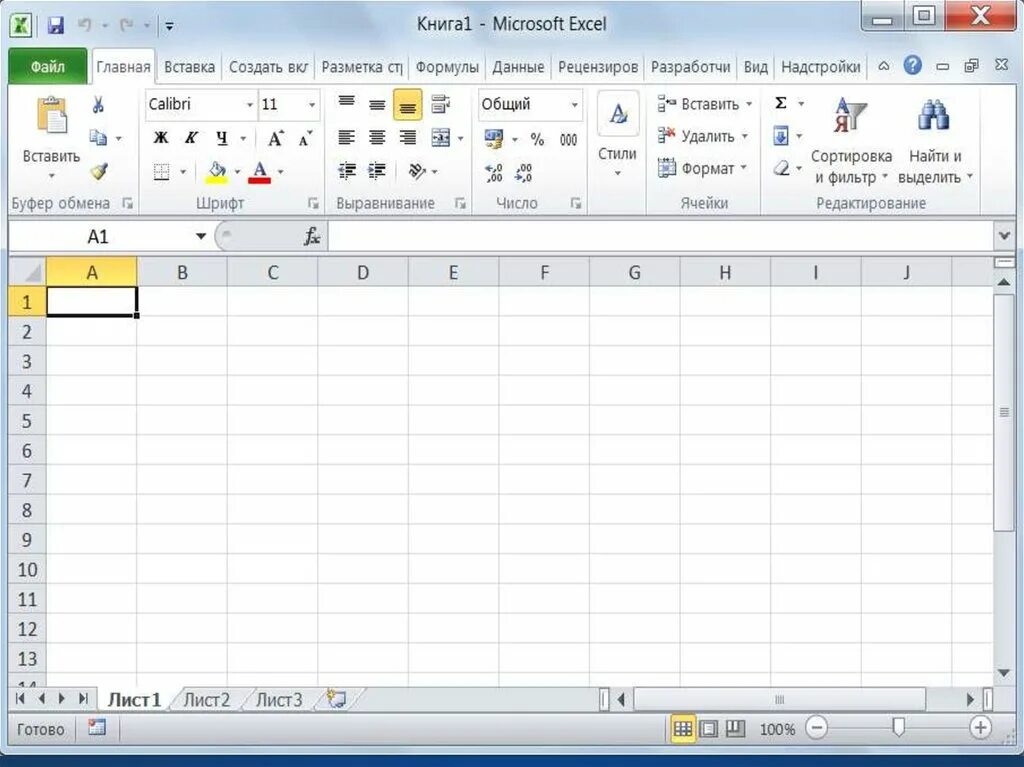Click the Copy icon in clipboard group
The width and height of the screenshot is (1024, 767).
point(98,137)
